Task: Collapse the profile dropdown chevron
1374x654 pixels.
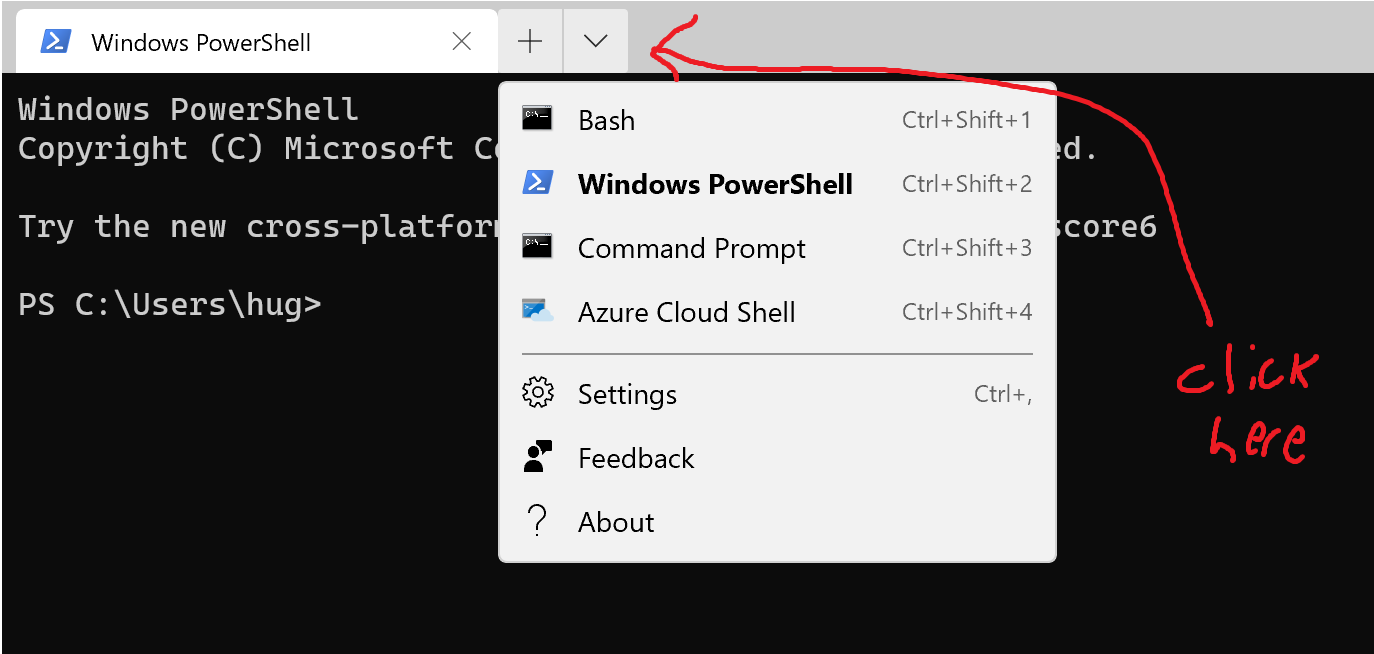Action: pyautogui.click(x=595, y=41)
